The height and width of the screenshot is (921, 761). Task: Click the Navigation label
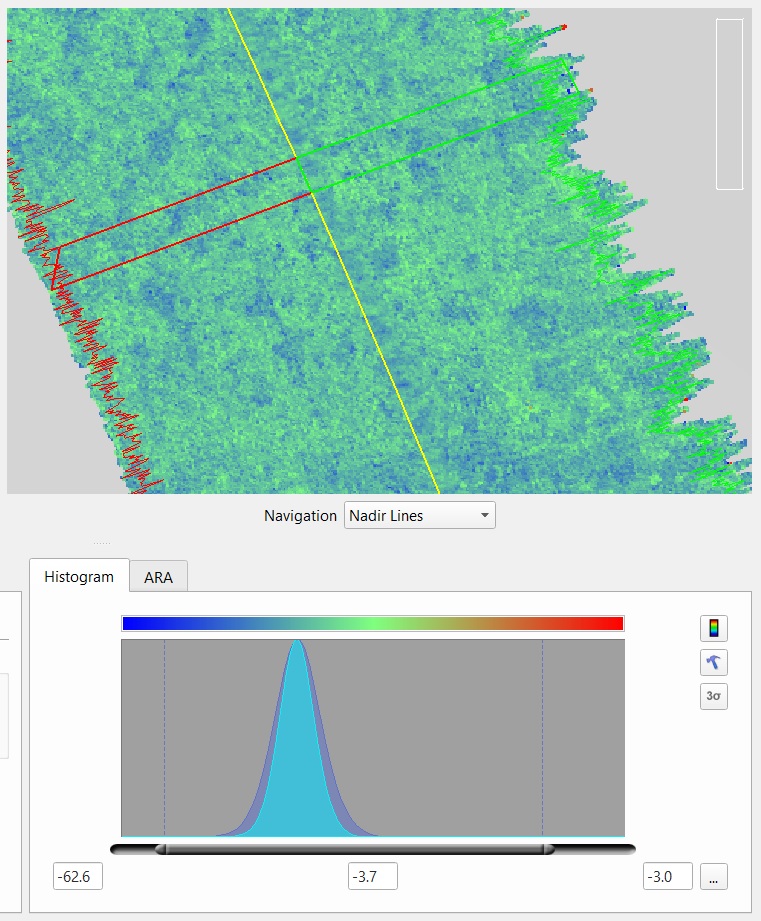pos(300,516)
